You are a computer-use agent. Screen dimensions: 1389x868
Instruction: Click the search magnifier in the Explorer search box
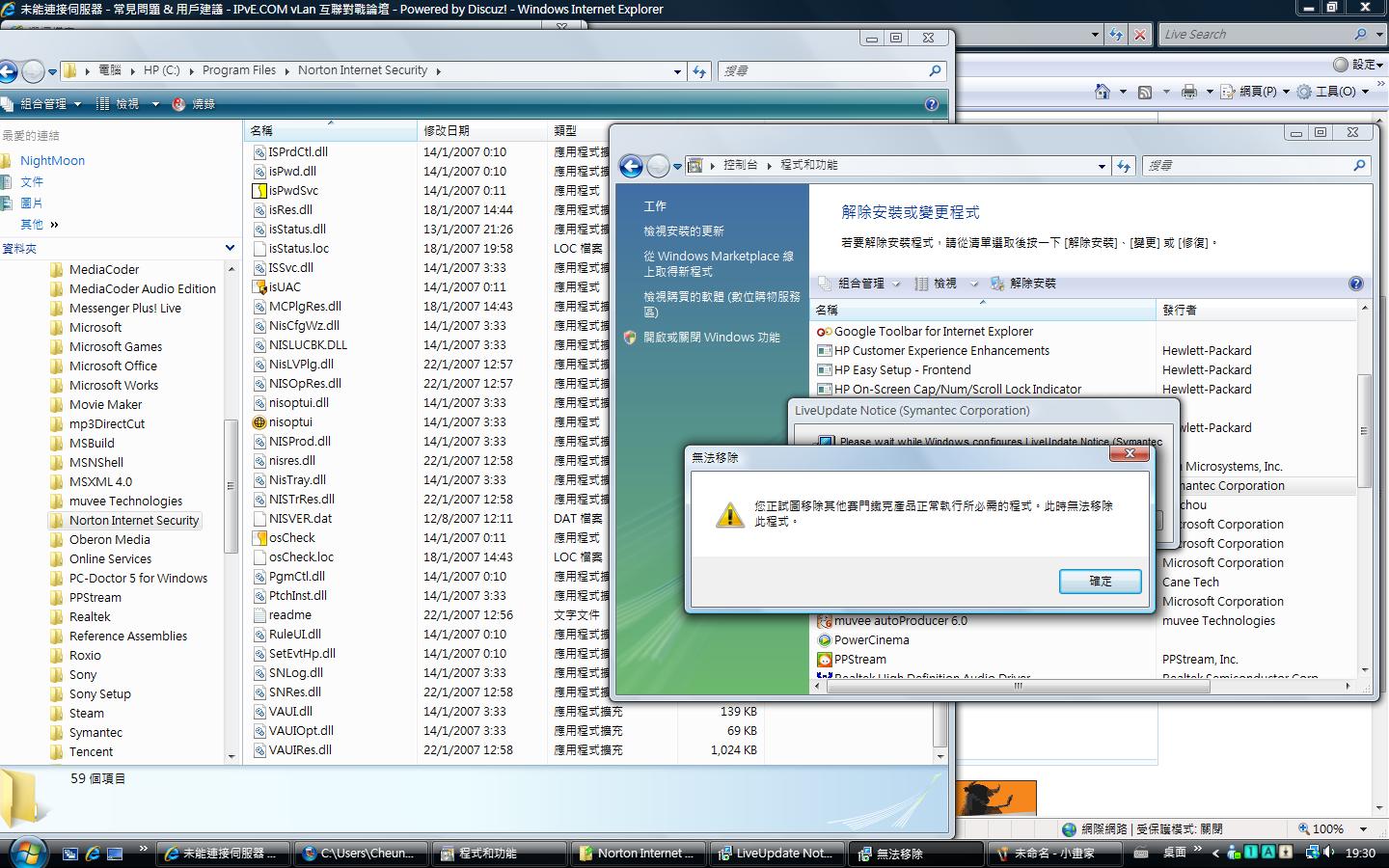(x=934, y=70)
